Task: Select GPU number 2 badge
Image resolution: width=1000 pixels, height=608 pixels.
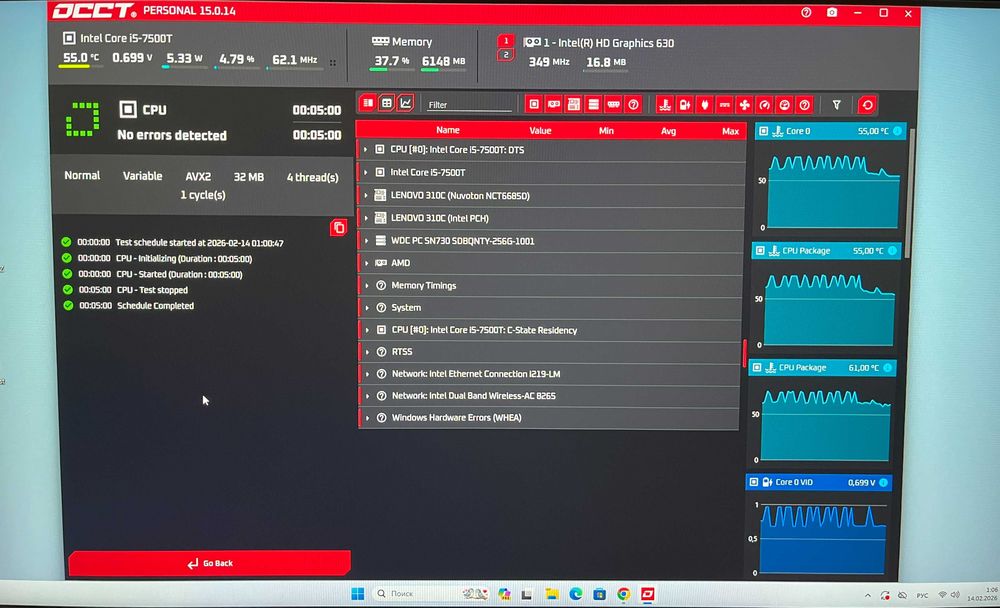Action: tap(506, 55)
